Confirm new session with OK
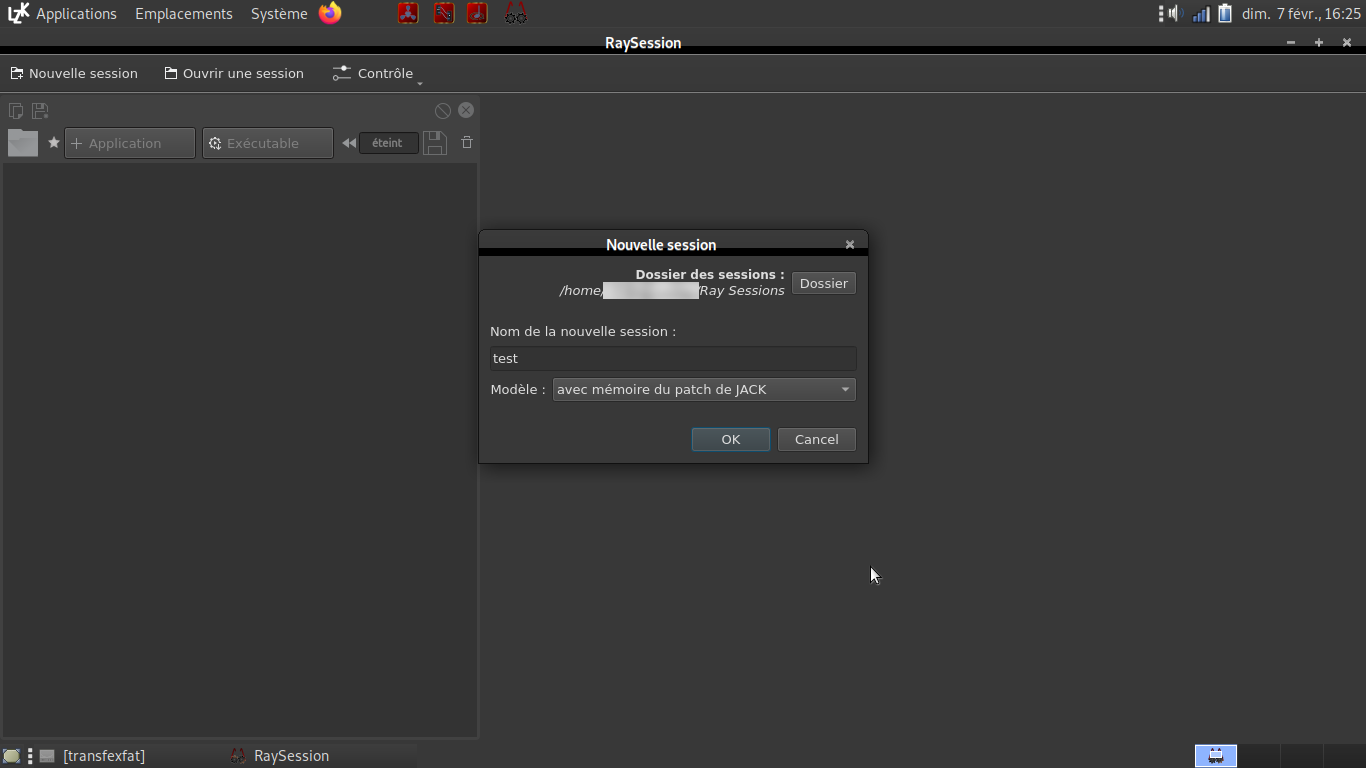 [731, 440]
